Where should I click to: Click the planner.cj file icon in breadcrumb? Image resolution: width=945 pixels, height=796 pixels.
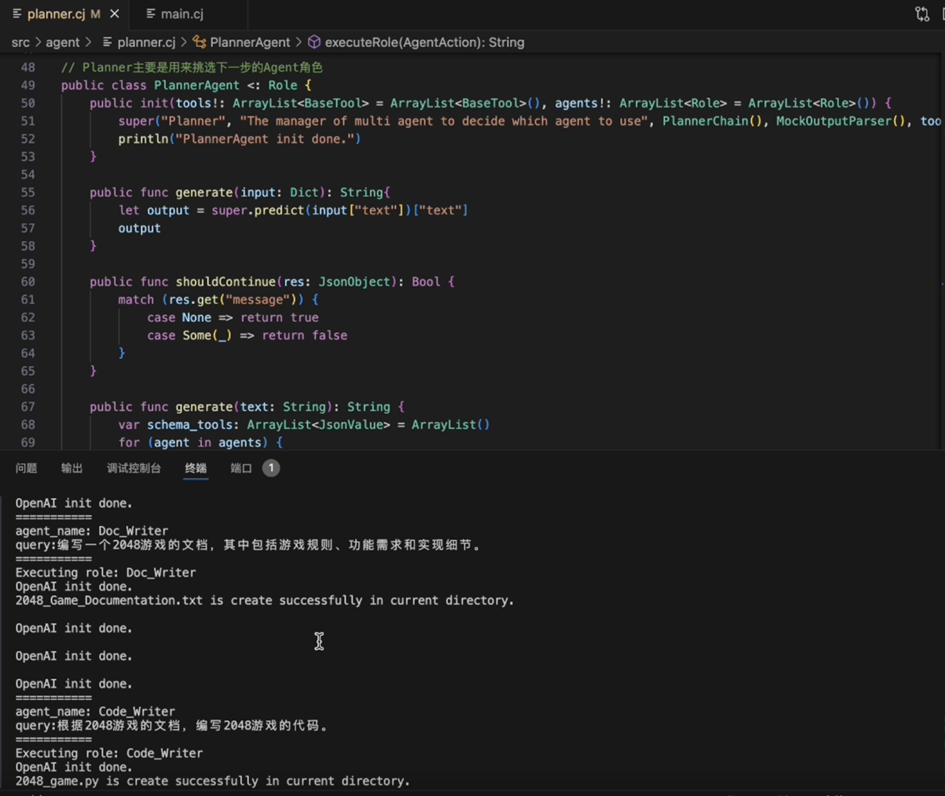click(107, 42)
